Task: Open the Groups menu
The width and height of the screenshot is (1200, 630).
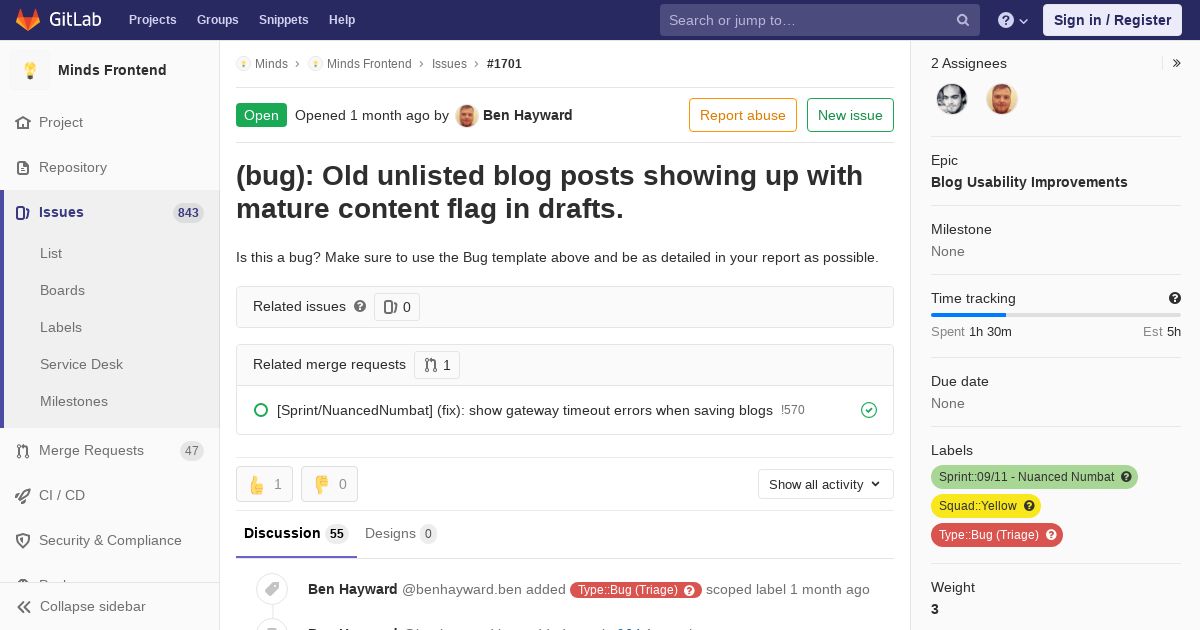Action: pos(218,20)
